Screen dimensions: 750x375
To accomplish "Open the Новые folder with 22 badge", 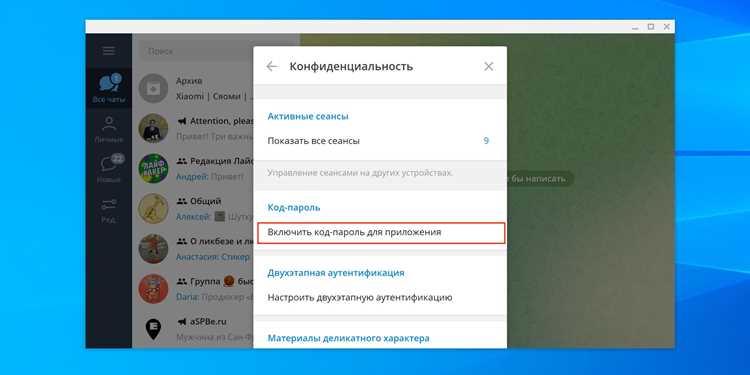I will point(109,169).
